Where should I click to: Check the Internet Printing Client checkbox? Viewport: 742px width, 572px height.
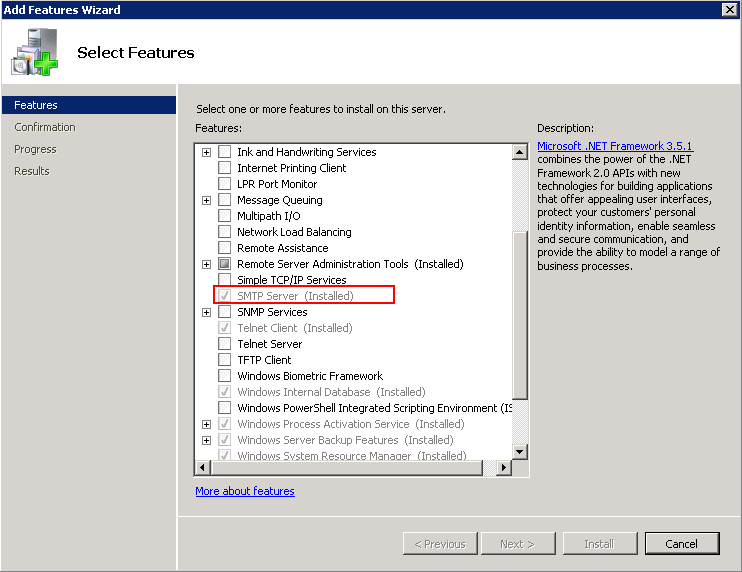(x=224, y=168)
